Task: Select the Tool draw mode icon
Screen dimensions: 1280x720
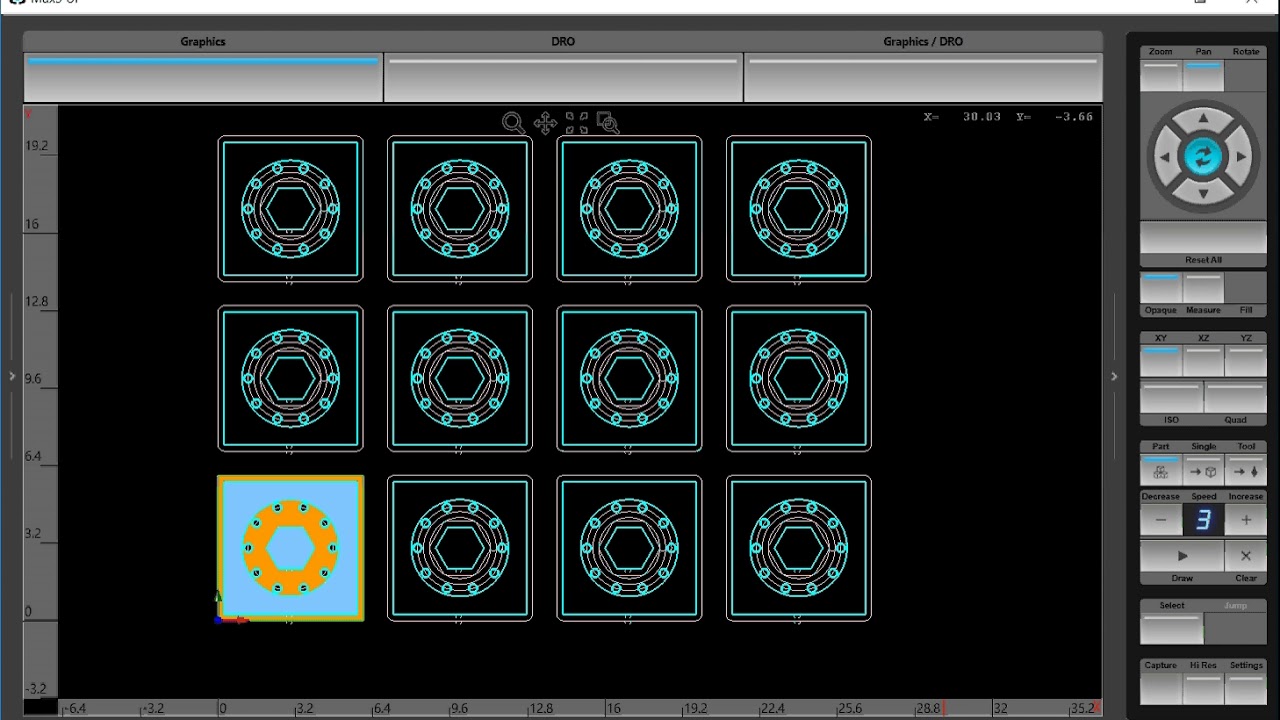Action: click(x=1246, y=472)
